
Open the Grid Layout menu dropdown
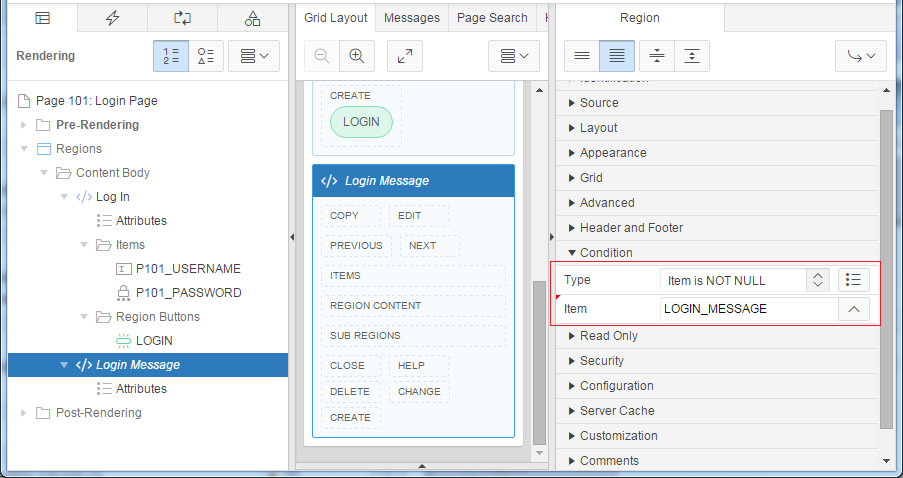click(x=514, y=56)
